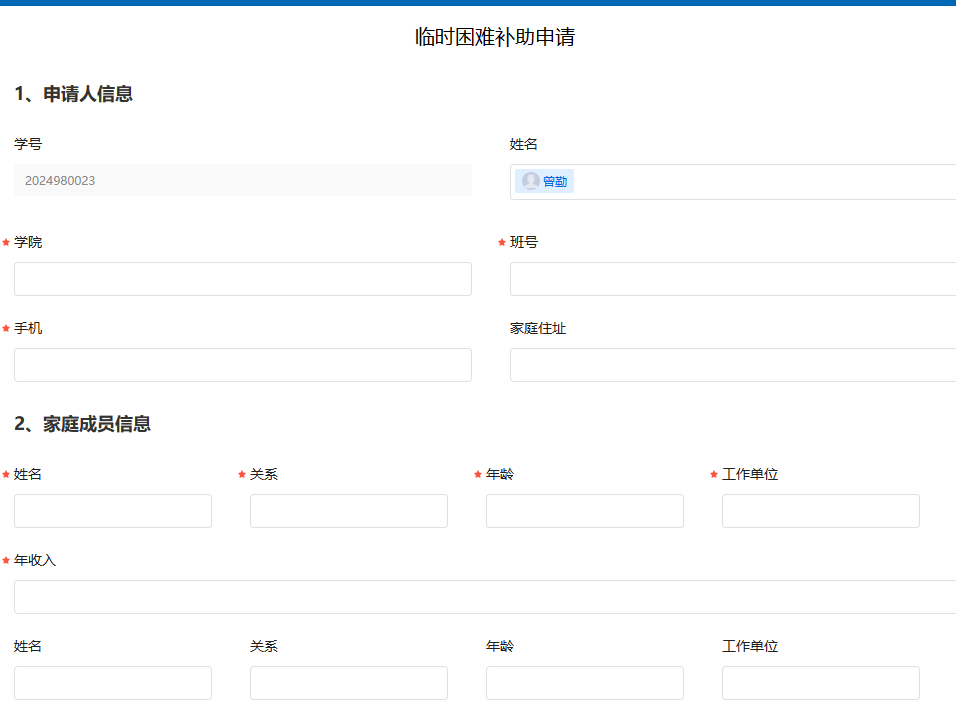Click the 学院 label text
Screen dimensions: 956x722
click(x=28, y=243)
